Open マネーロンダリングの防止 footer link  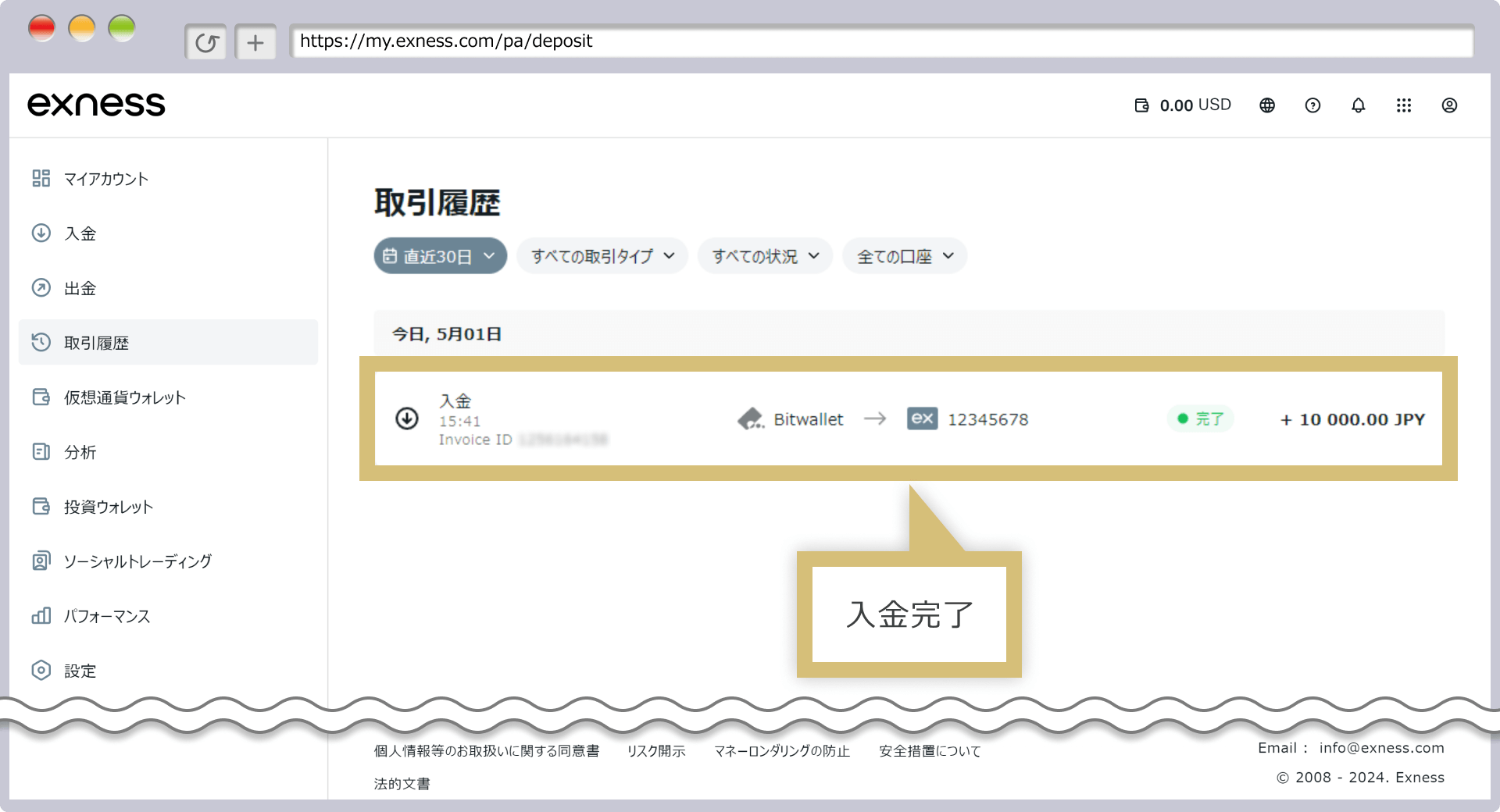pyautogui.click(x=782, y=751)
